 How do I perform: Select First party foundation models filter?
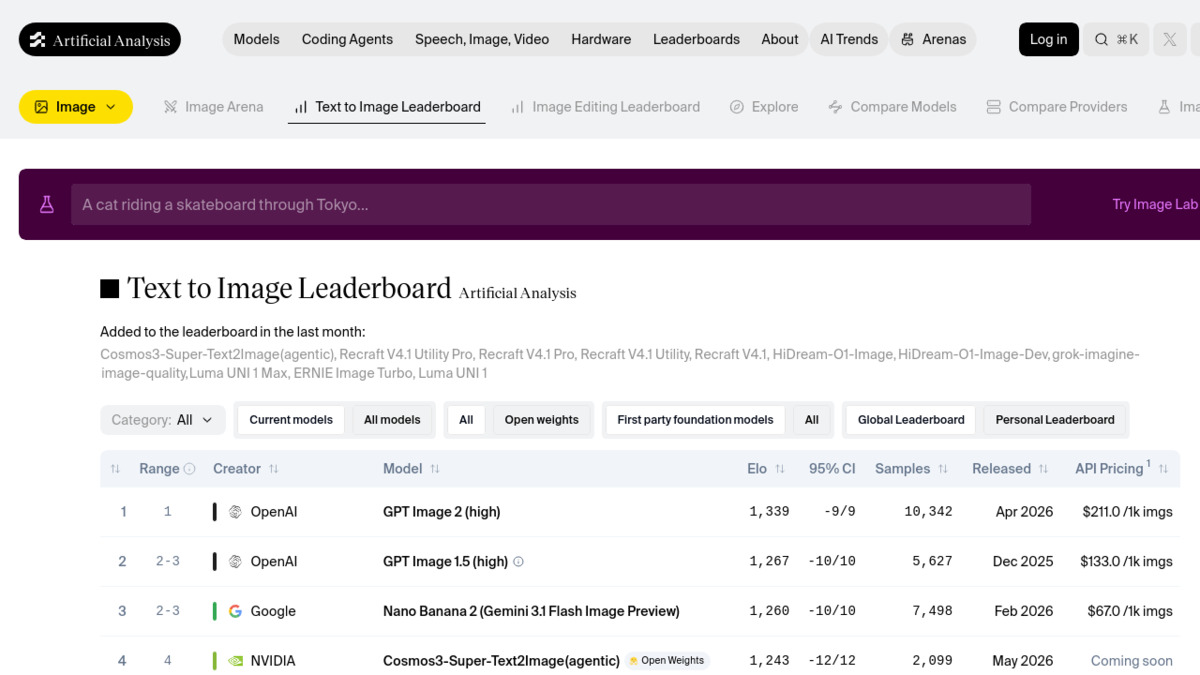(x=695, y=420)
